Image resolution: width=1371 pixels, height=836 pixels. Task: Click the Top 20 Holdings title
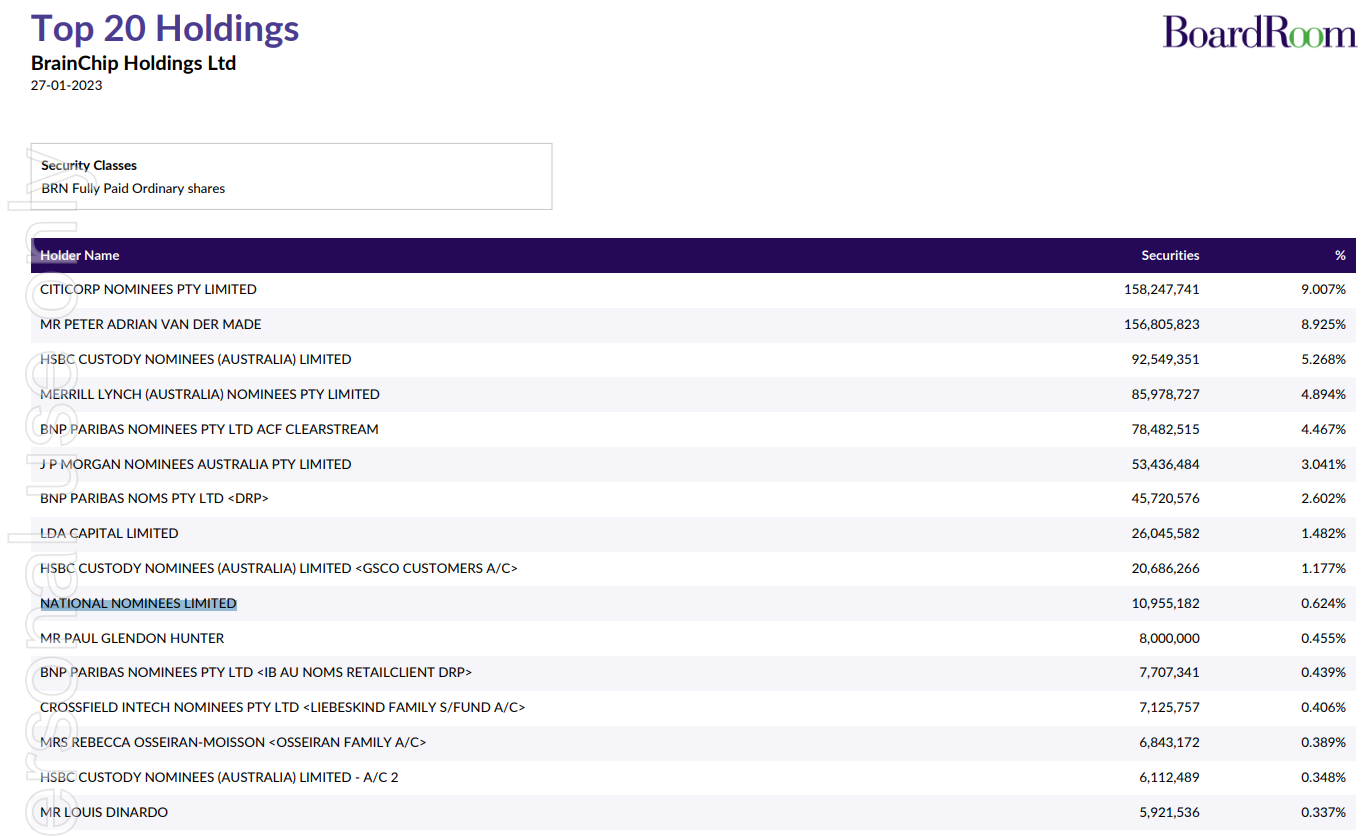click(165, 28)
